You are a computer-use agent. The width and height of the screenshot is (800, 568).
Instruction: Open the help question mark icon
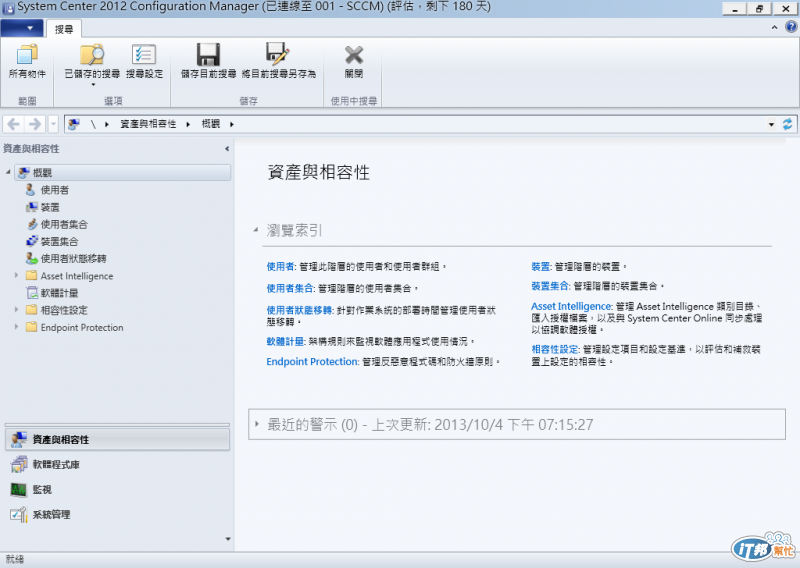tap(791, 27)
